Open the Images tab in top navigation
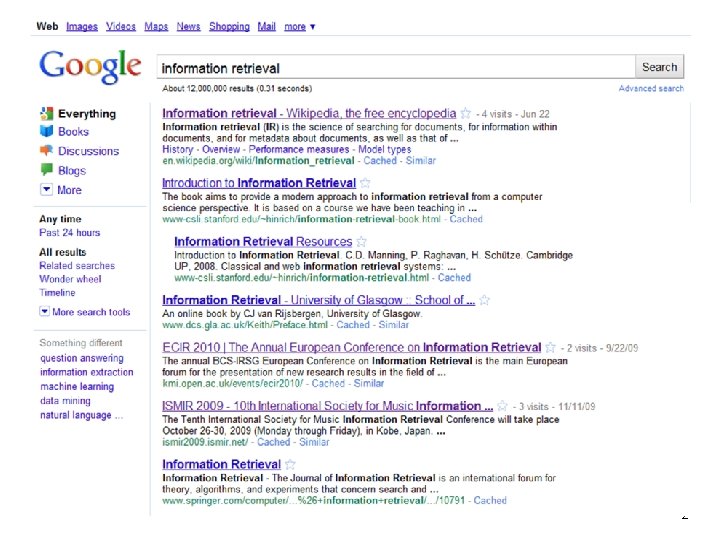The height and width of the screenshot is (540, 720). 82,27
